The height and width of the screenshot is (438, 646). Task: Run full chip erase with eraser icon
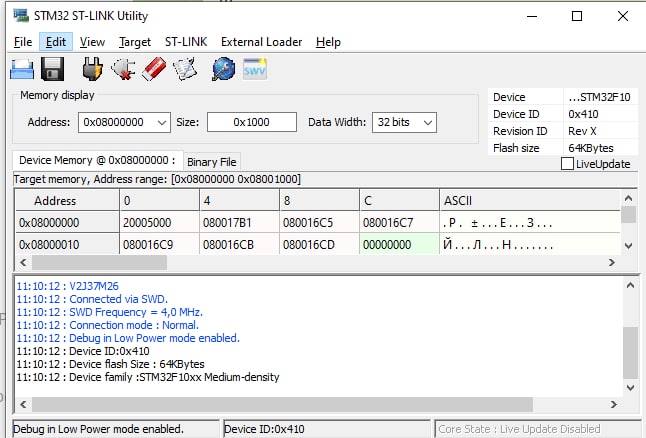click(x=154, y=69)
